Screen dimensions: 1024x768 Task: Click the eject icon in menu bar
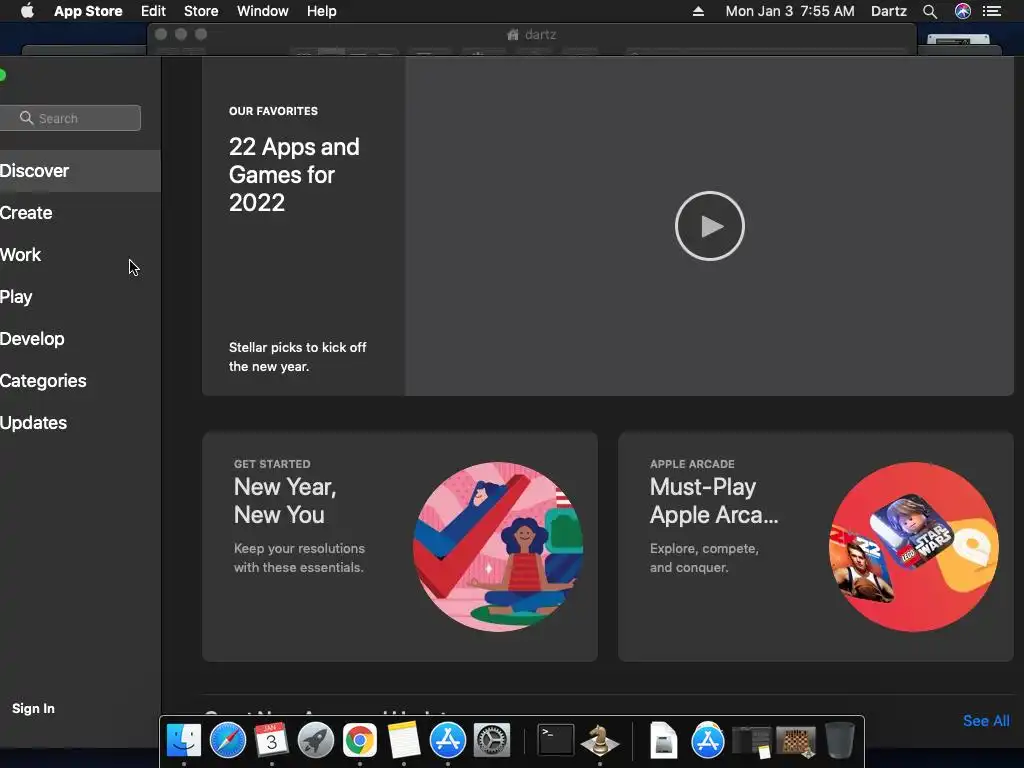tap(698, 11)
